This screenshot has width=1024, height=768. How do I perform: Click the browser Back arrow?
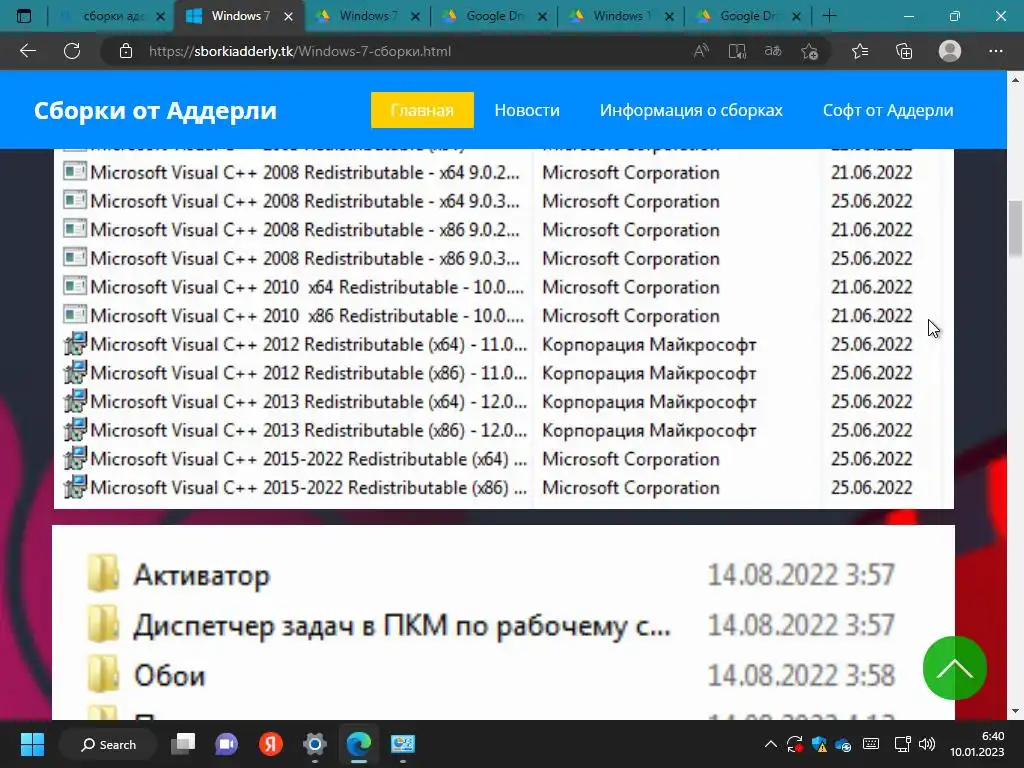(27, 51)
